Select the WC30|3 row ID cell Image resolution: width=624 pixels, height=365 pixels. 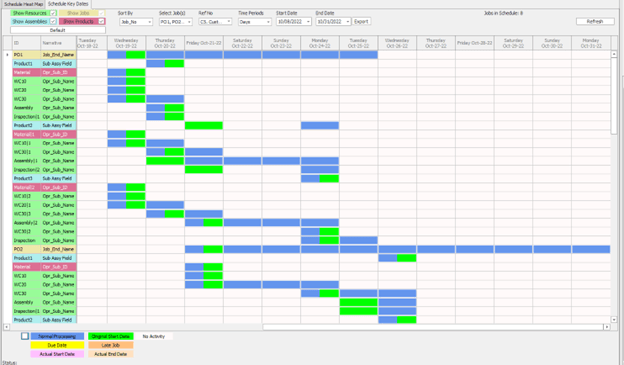pyautogui.click(x=26, y=214)
